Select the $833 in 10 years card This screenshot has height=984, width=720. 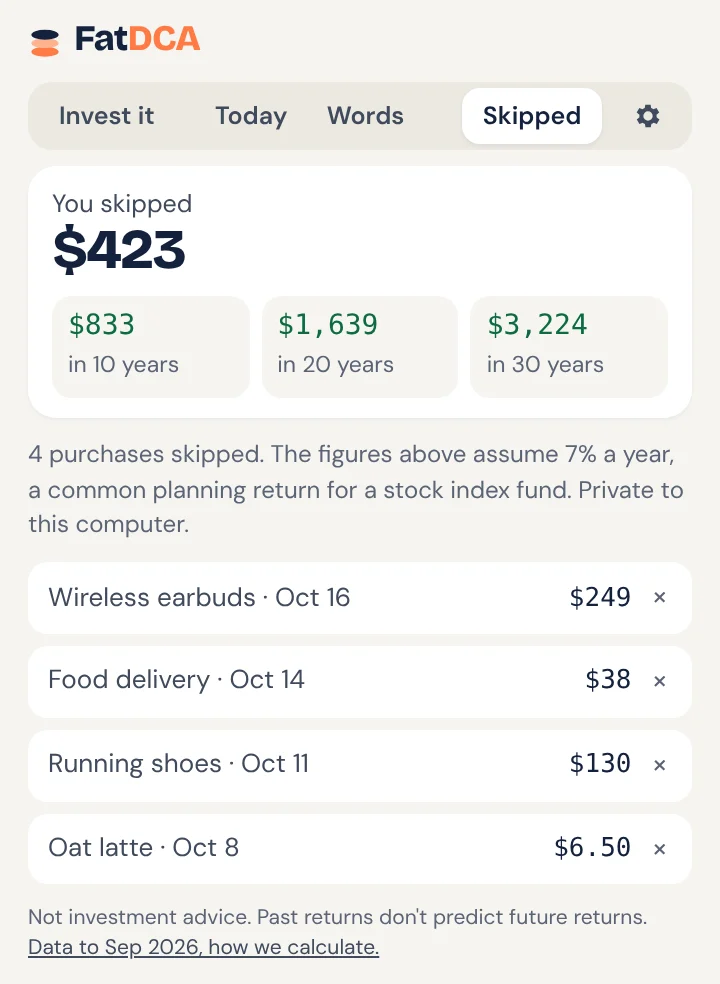coord(151,347)
